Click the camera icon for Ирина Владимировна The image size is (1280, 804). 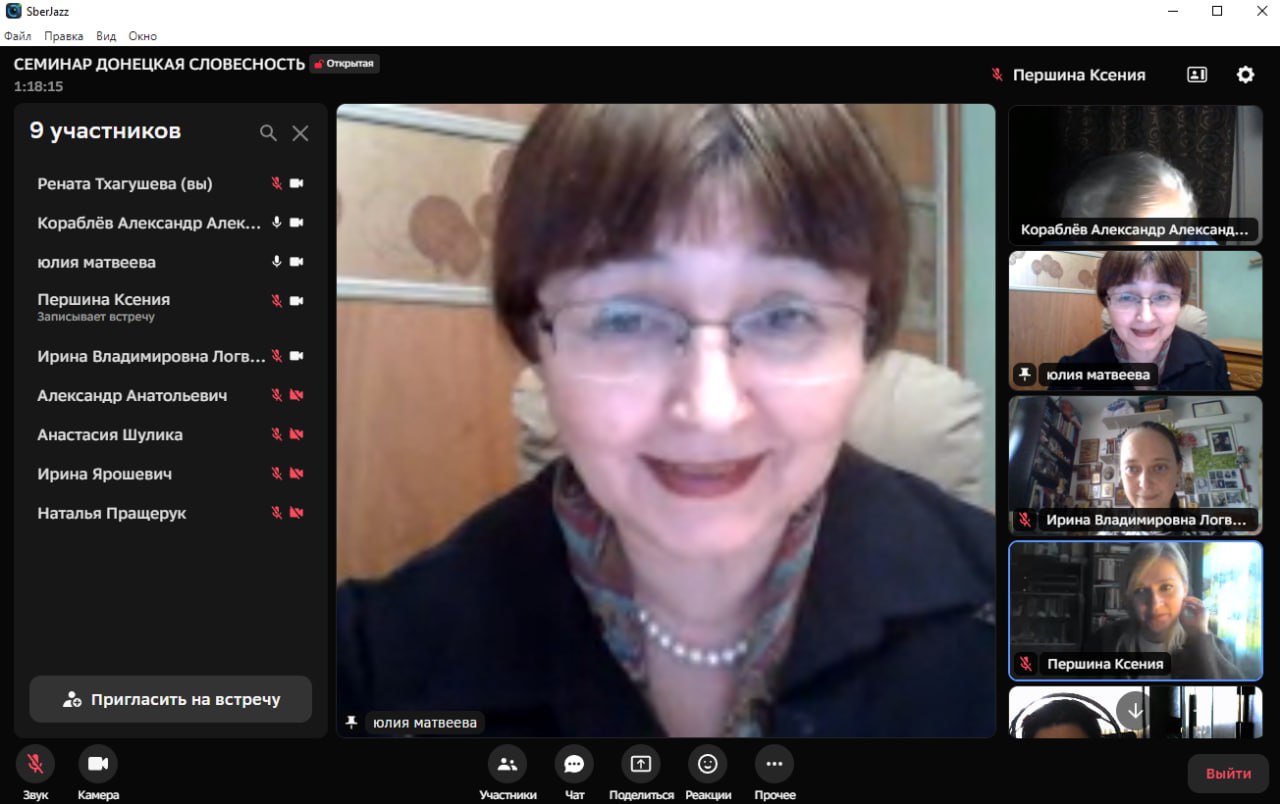pos(296,356)
